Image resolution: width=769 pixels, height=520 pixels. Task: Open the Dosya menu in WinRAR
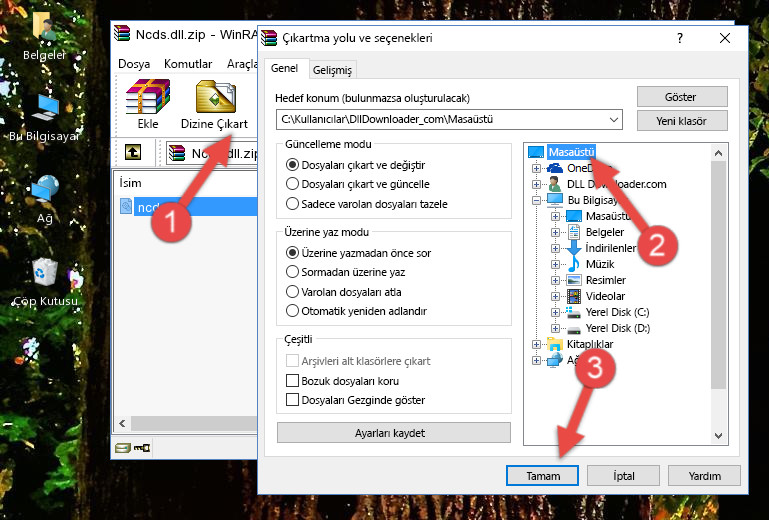point(134,64)
